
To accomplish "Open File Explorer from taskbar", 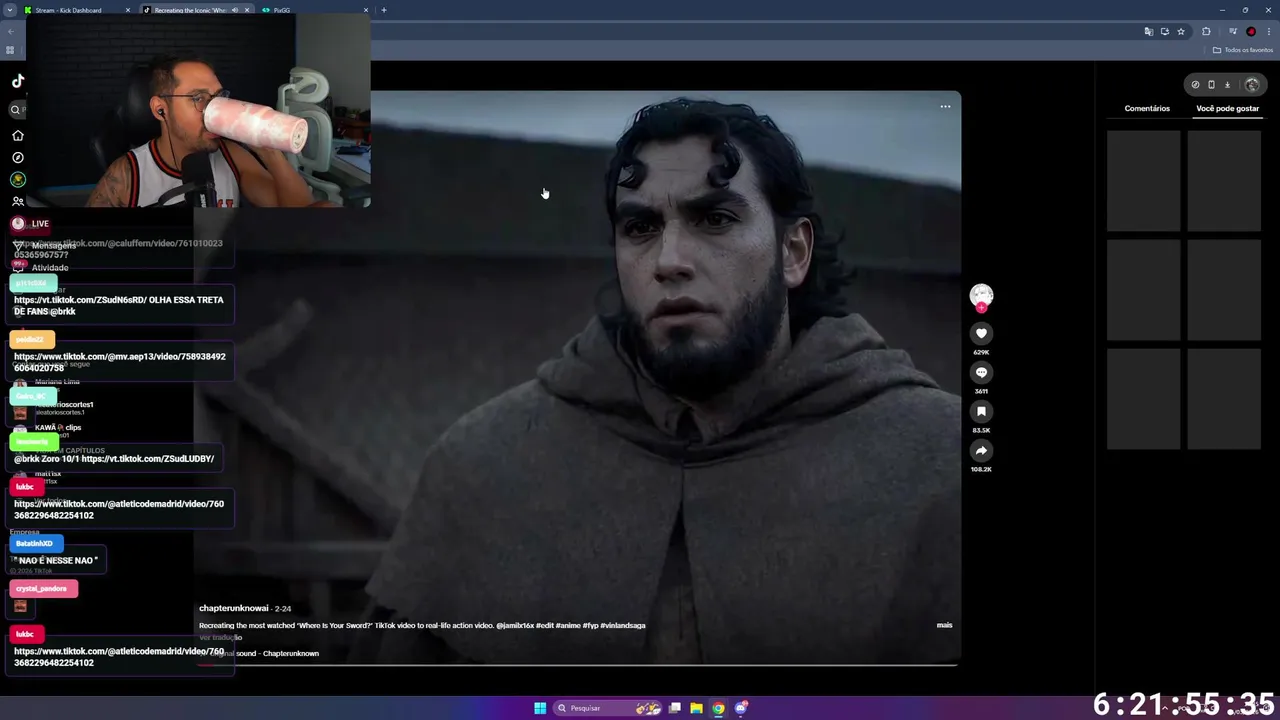I will (x=696, y=708).
